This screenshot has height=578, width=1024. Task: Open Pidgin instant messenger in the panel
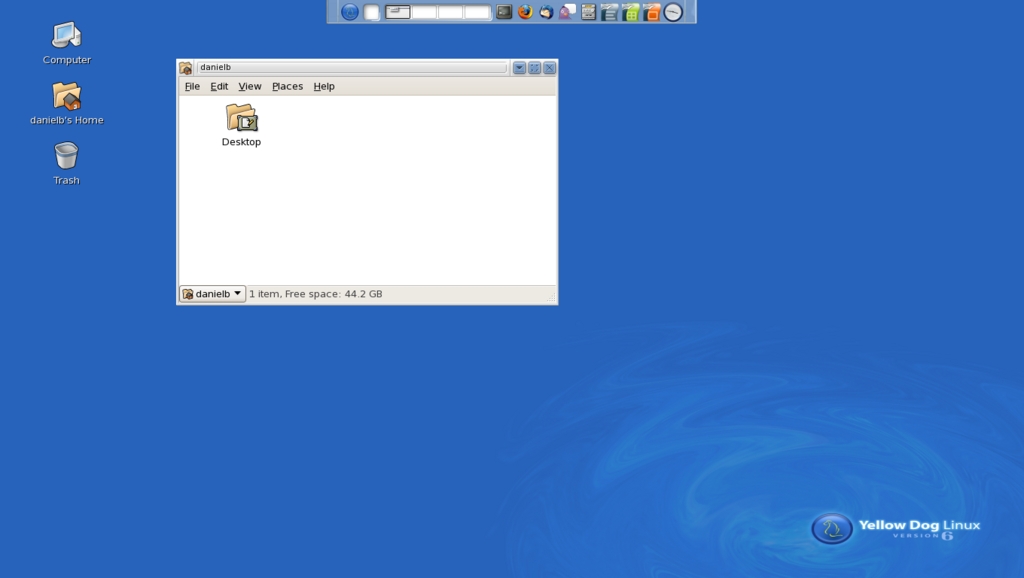pos(567,12)
